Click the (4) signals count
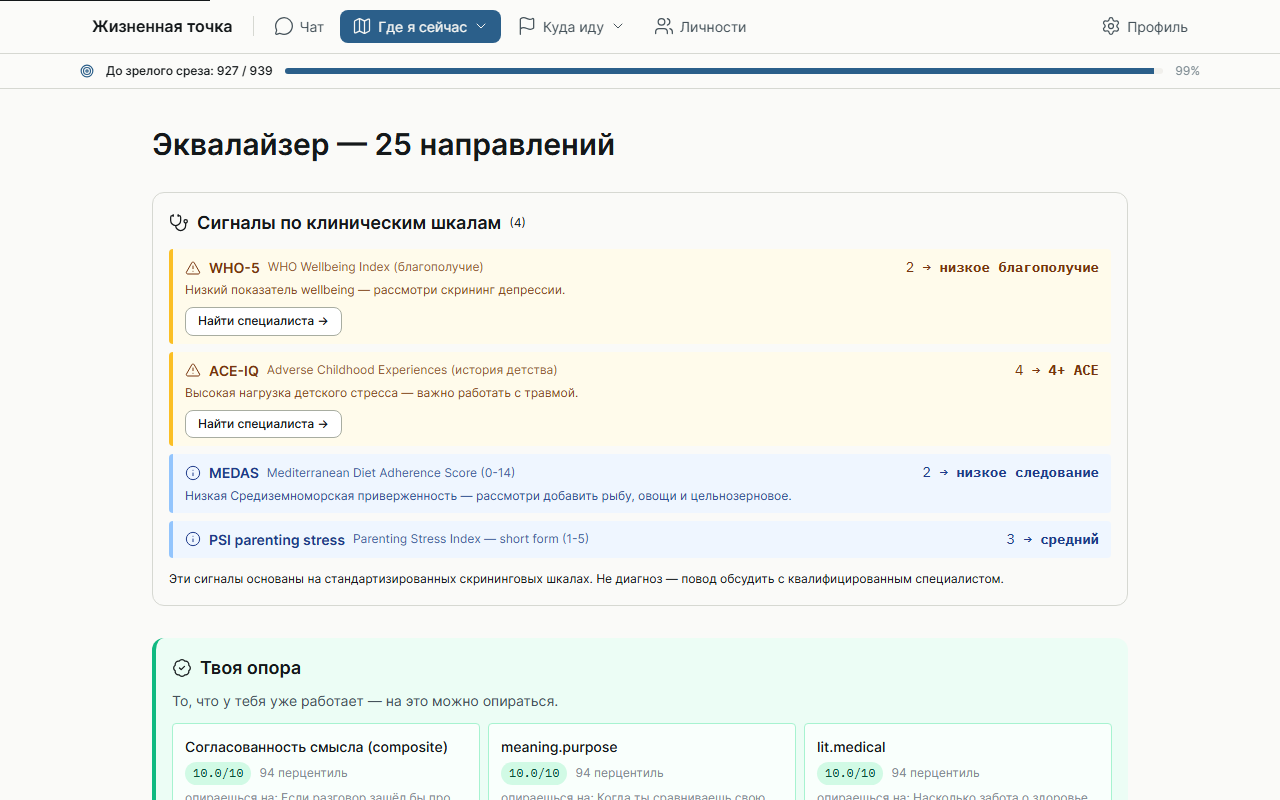This screenshot has width=1280, height=800. (517, 223)
